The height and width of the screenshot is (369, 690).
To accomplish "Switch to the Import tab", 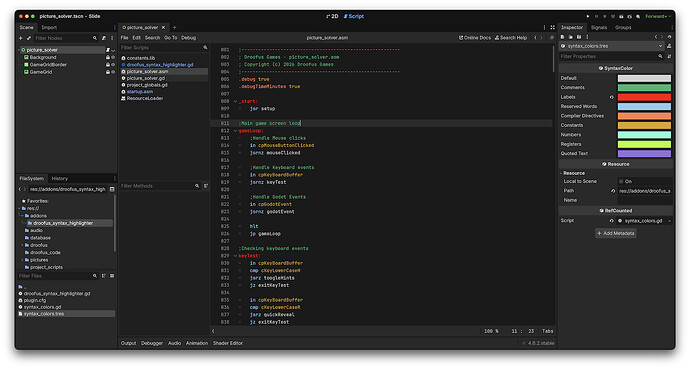I will click(49, 27).
